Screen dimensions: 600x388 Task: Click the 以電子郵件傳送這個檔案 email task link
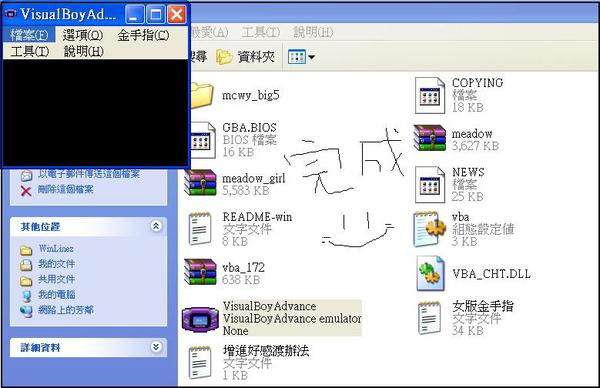pyautogui.click(x=89, y=174)
